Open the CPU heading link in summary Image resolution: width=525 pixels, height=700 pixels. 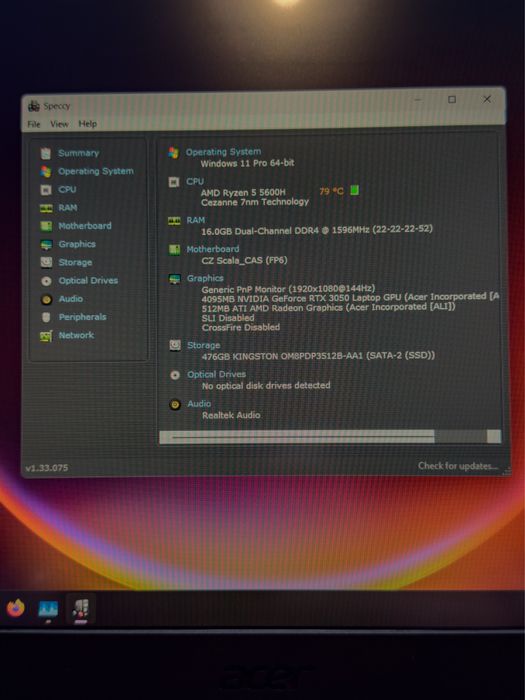pyautogui.click(x=195, y=181)
